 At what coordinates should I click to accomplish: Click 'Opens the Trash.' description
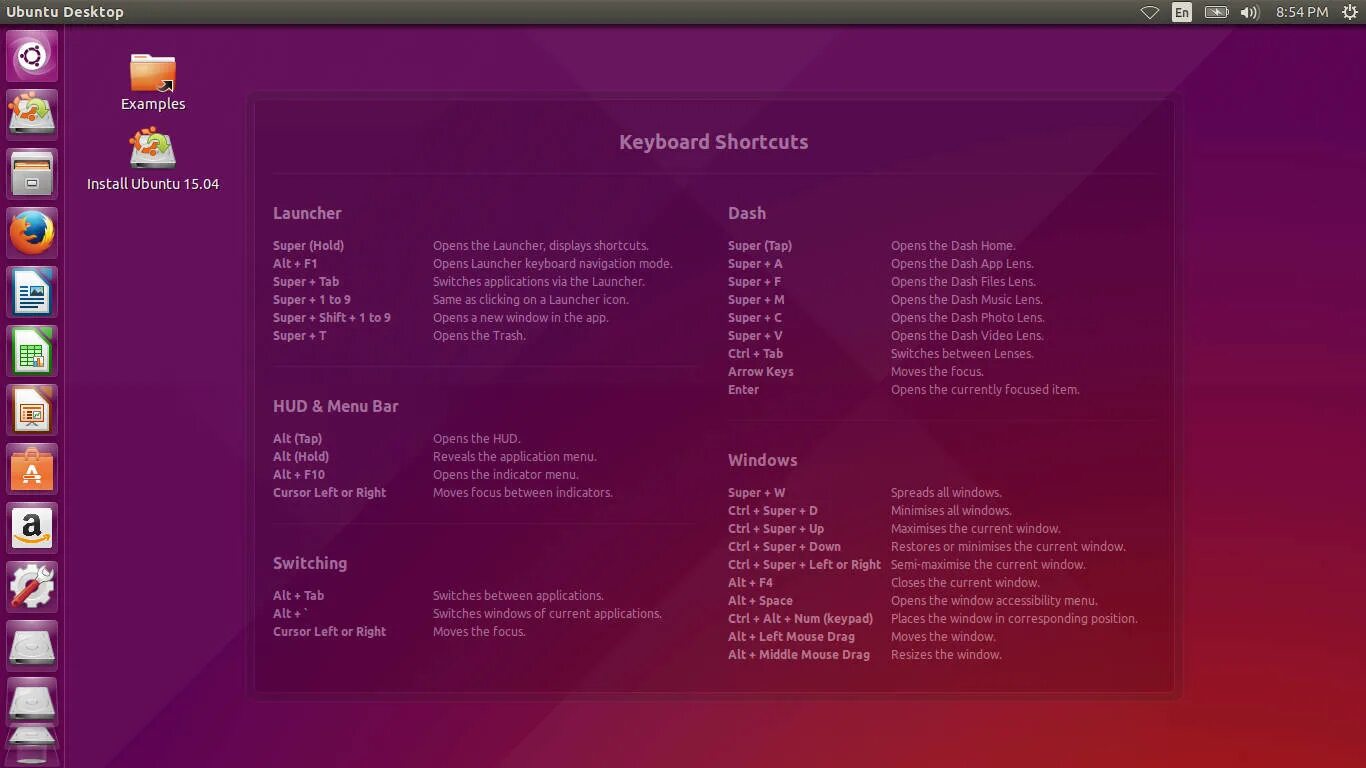[479, 336]
